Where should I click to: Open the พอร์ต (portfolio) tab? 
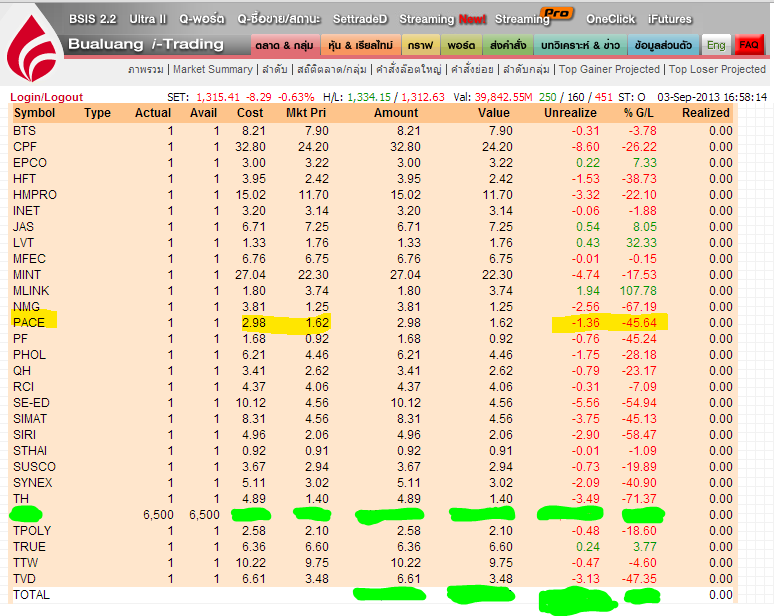point(461,45)
